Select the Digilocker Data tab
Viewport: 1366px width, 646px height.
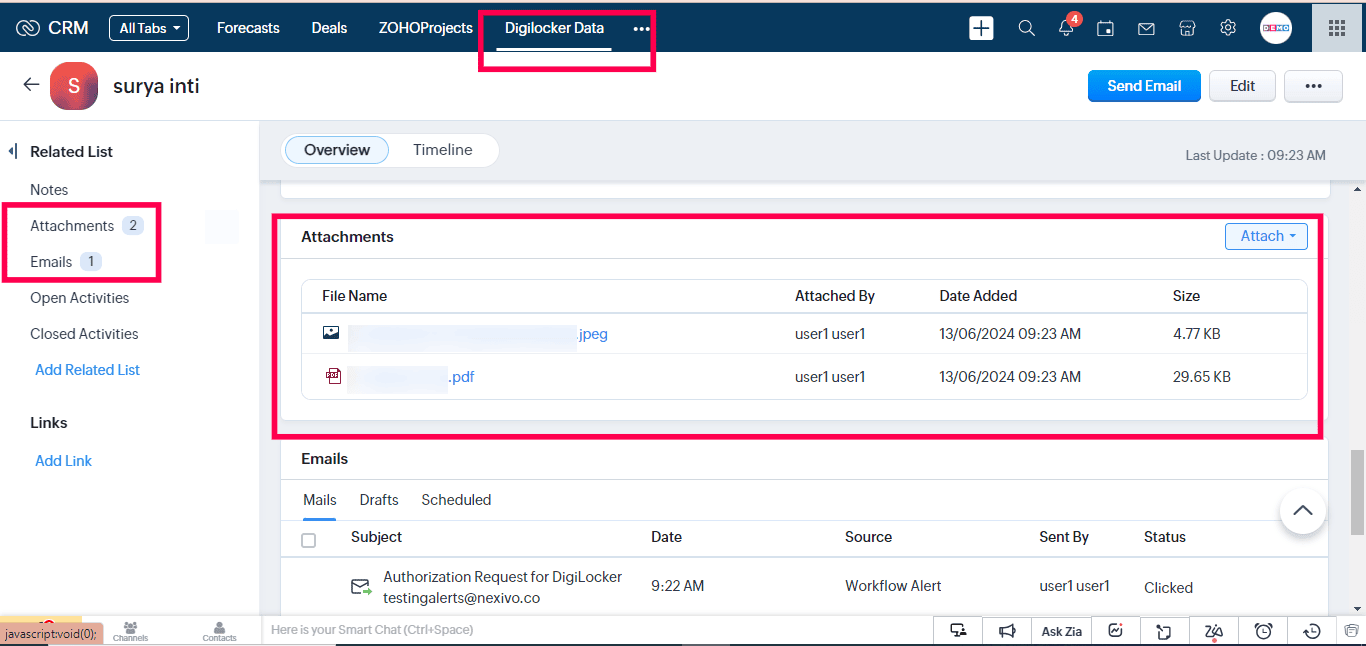coord(554,28)
